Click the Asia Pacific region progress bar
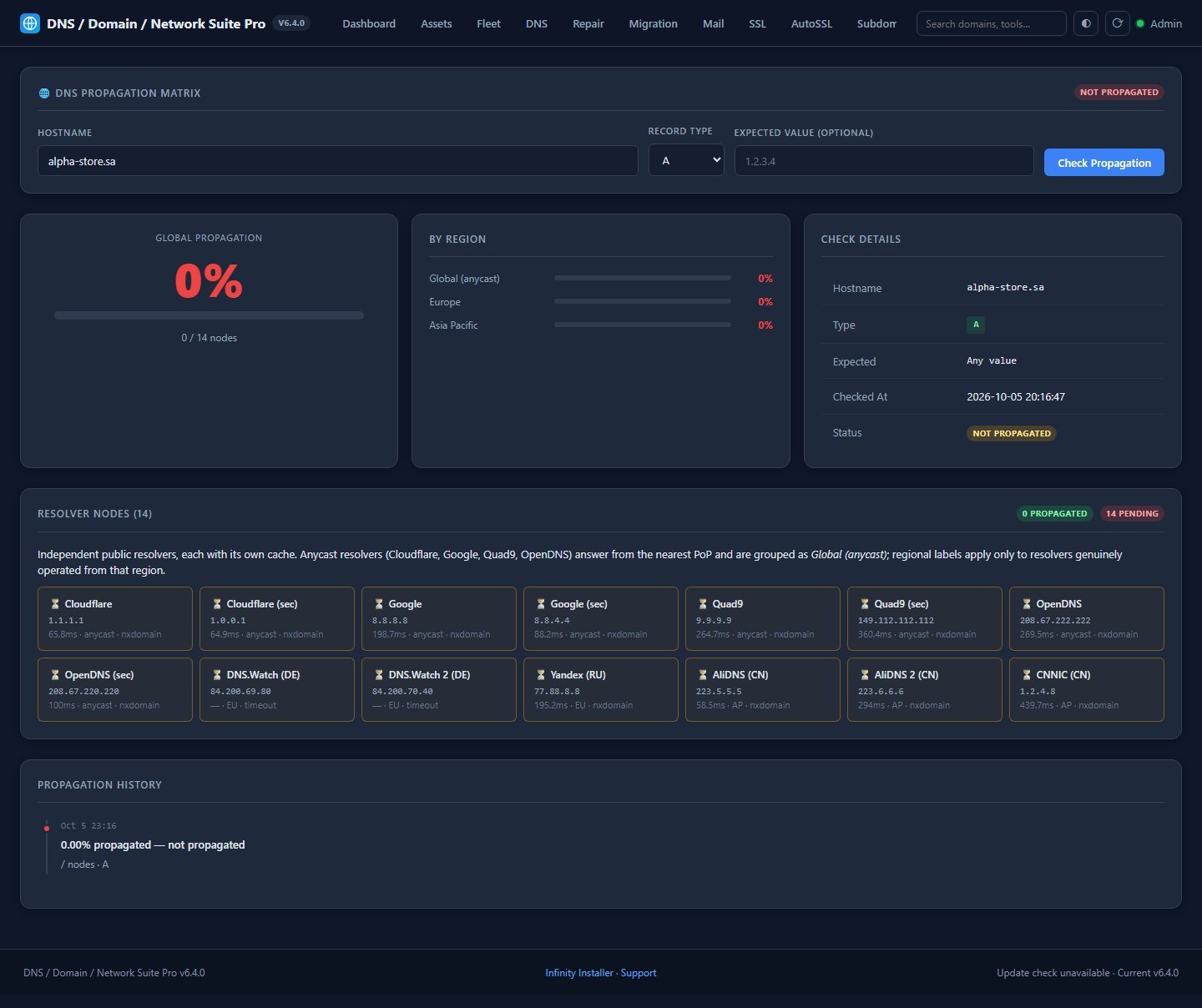The image size is (1202, 1008). point(643,325)
